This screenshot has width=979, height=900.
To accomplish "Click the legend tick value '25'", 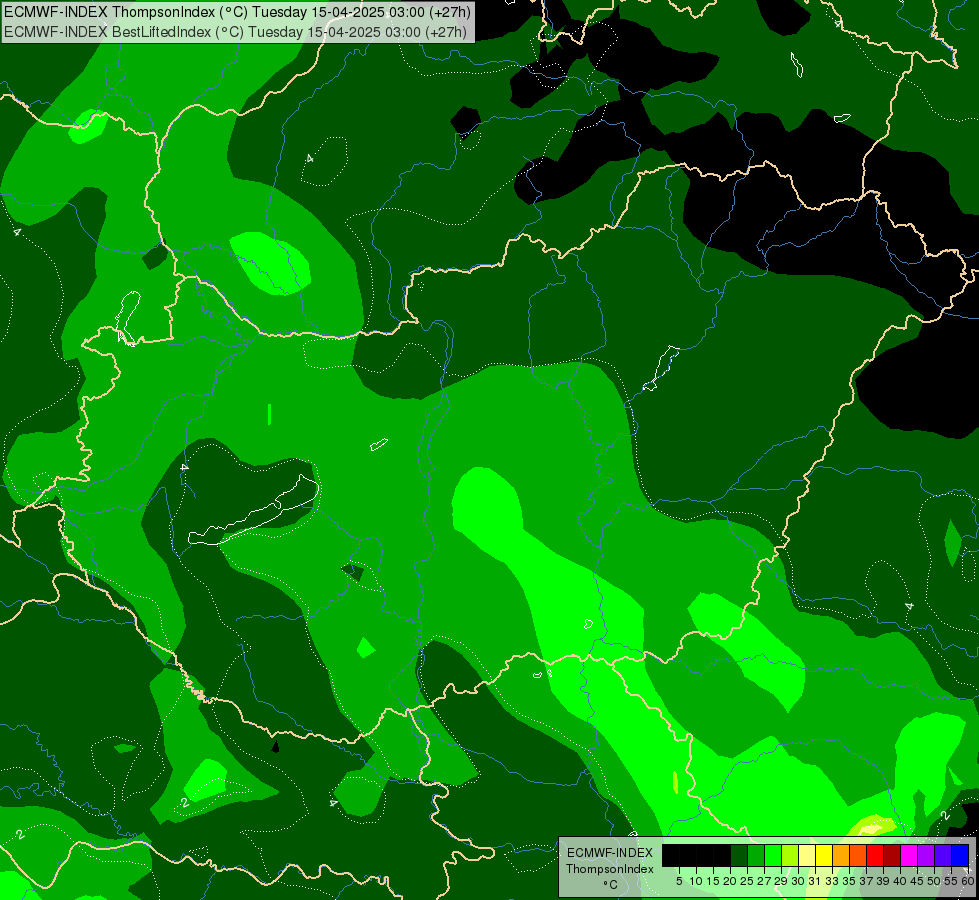I will [747, 881].
